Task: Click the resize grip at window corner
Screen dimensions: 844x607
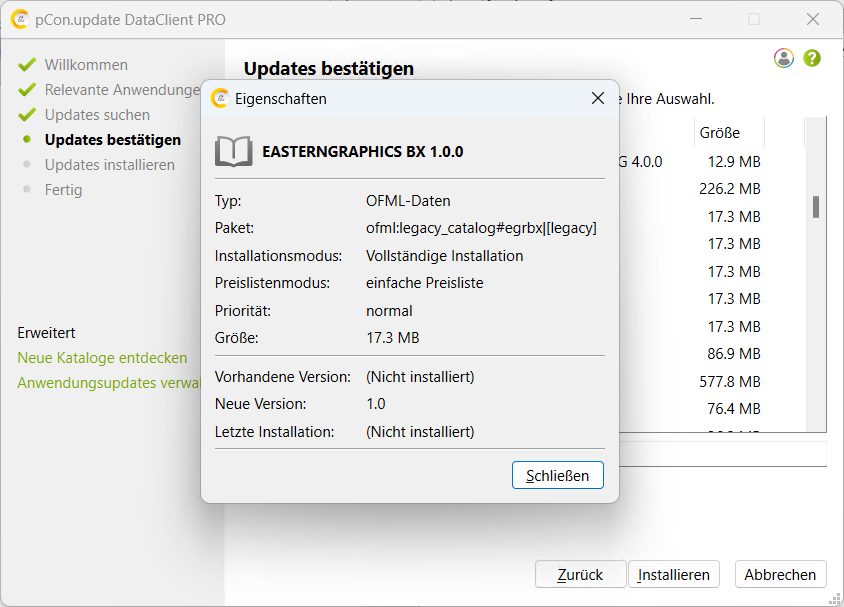Action: pos(835,598)
